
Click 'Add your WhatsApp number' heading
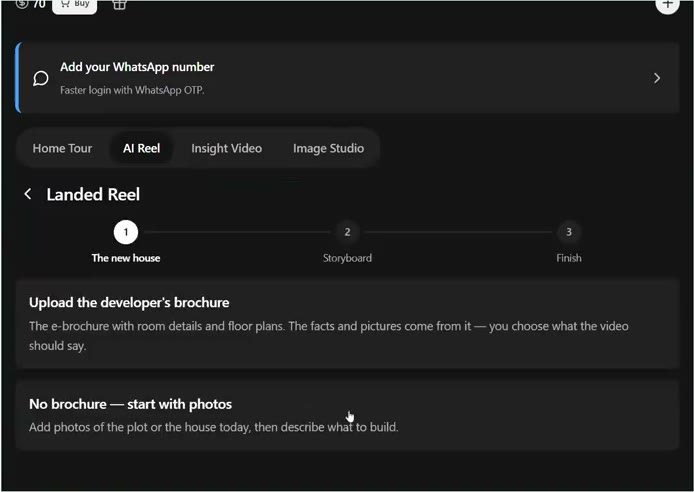pyautogui.click(x=137, y=67)
